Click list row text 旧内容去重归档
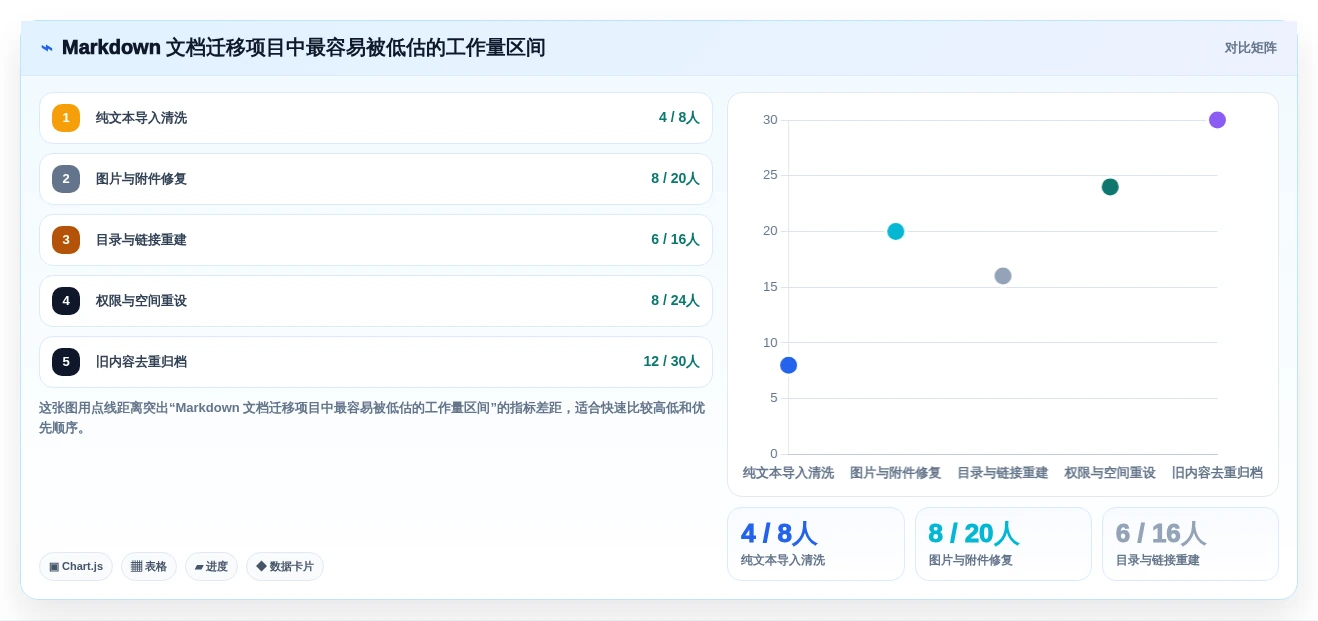Image resolution: width=1318 pixels, height=621 pixels. [x=141, y=362]
